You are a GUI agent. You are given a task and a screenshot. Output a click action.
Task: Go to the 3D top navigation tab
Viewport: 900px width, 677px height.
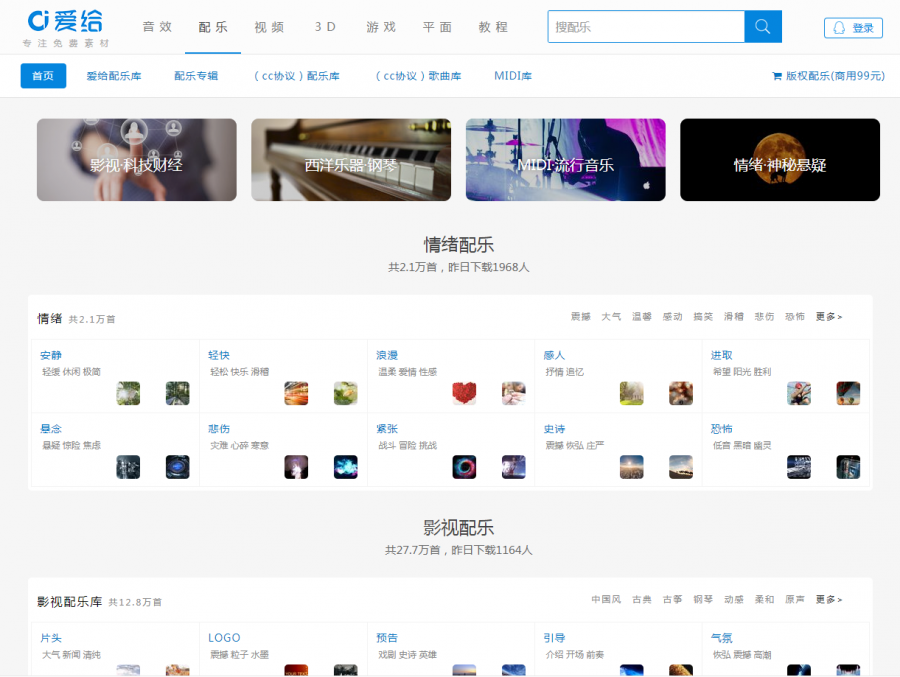[325, 27]
